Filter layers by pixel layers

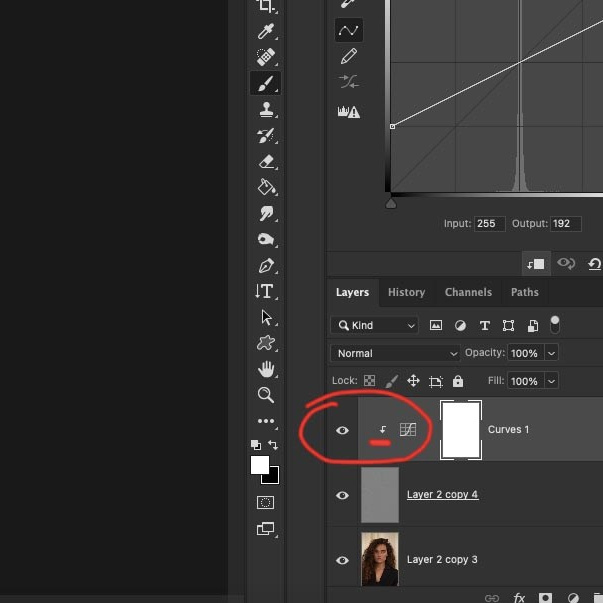click(436, 325)
